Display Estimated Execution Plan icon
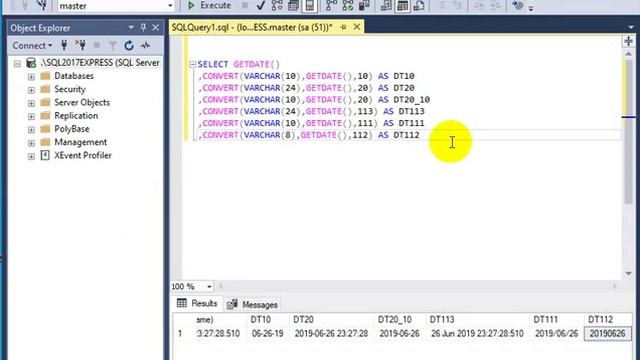Screen dimensions: 640x360 coord(277,6)
